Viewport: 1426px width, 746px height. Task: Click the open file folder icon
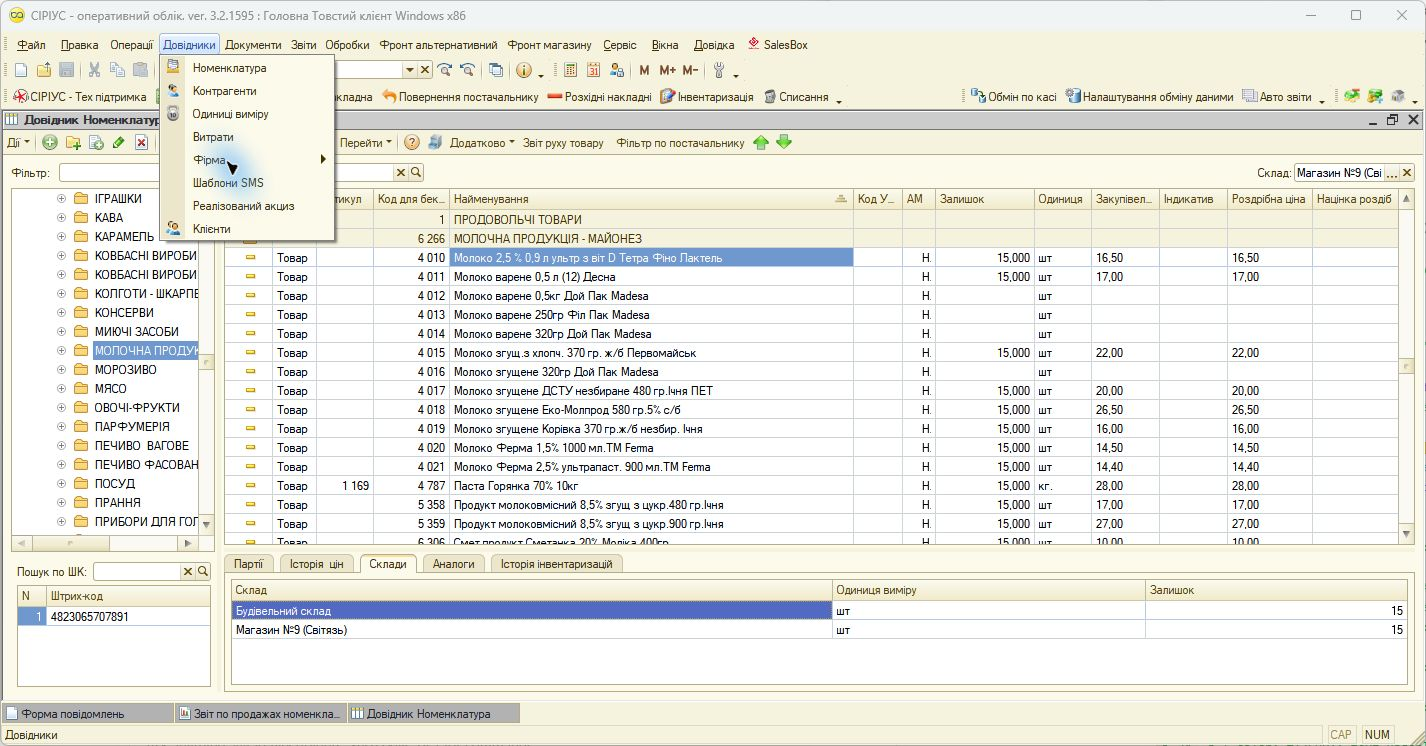click(44, 70)
